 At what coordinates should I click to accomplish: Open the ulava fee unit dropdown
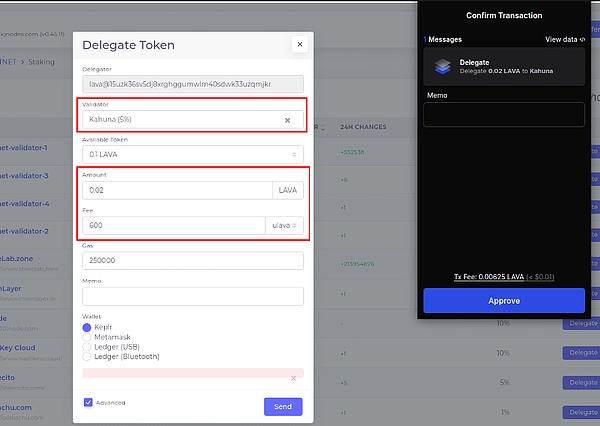point(284,225)
